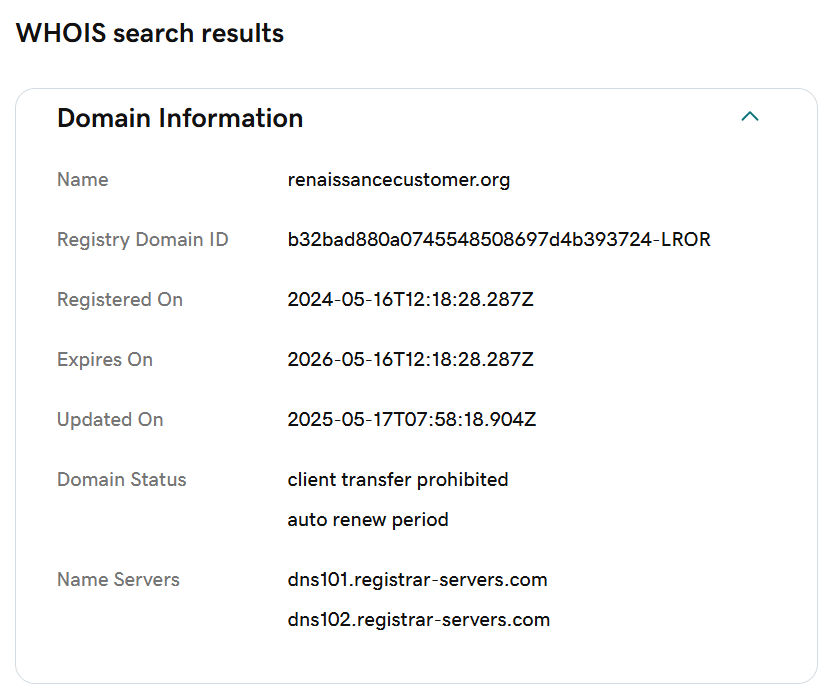
Task: Click the Registry Domain ID label
Action: (x=143, y=240)
